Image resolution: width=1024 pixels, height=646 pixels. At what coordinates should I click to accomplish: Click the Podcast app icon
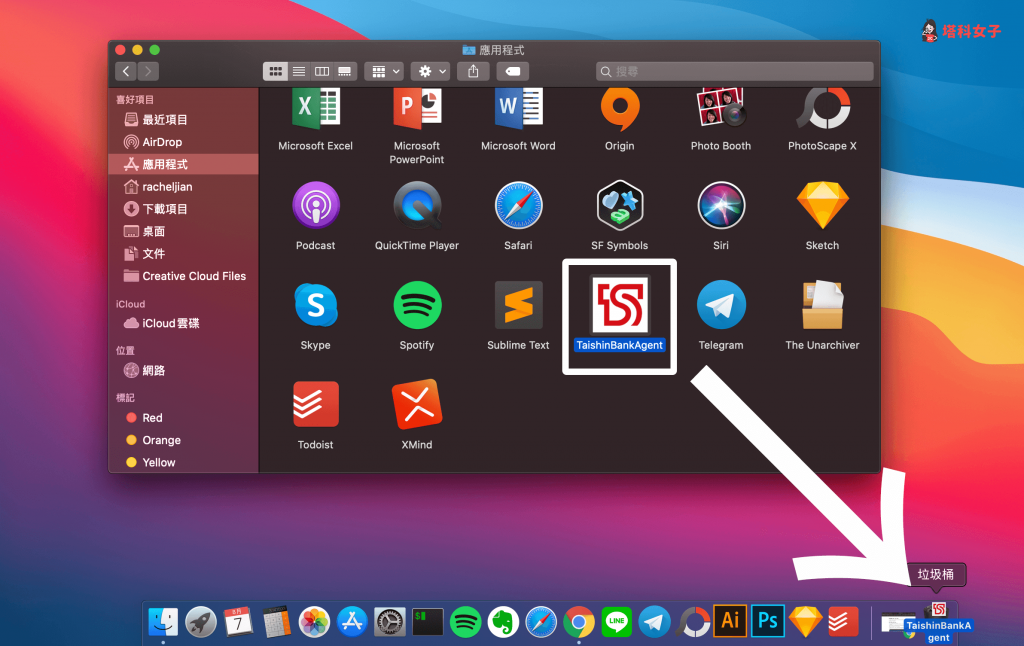[x=315, y=205]
